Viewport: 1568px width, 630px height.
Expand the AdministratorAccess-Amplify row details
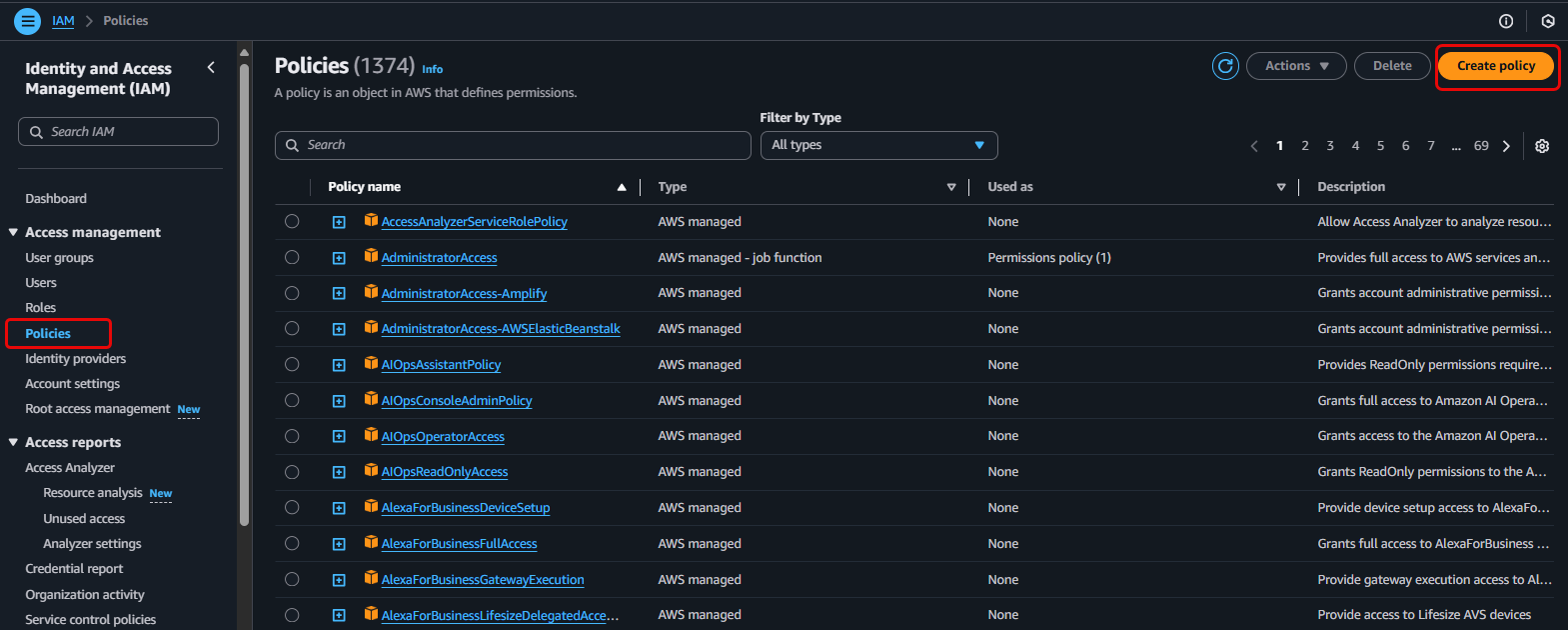pos(339,294)
